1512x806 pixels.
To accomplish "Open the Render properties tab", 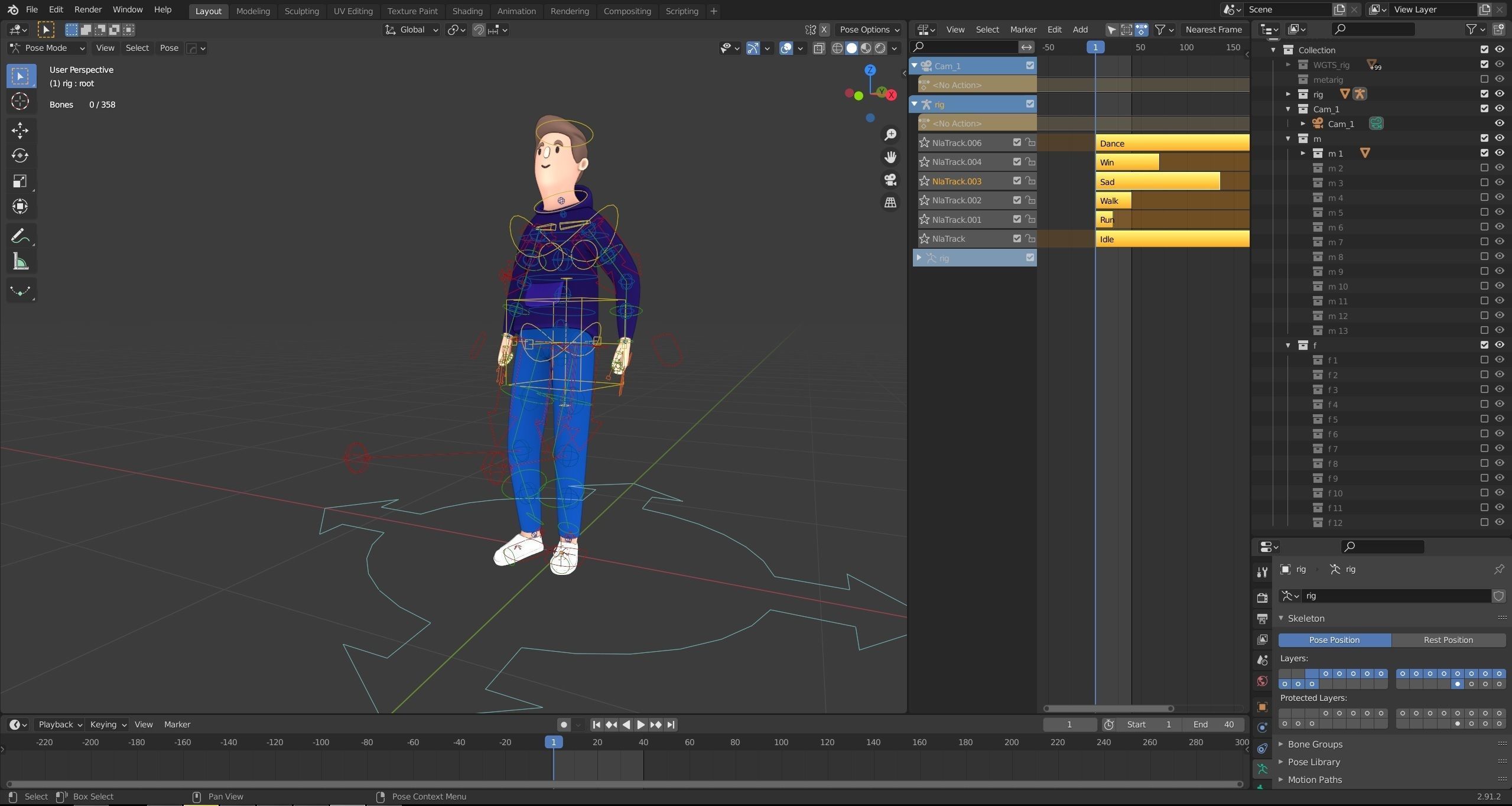I will pyautogui.click(x=1262, y=597).
